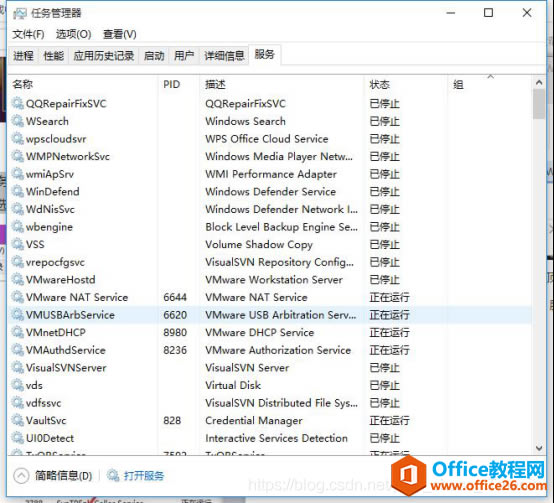Click the WMI Performance Adapter description
The image size is (554, 503).
[x=271, y=174]
